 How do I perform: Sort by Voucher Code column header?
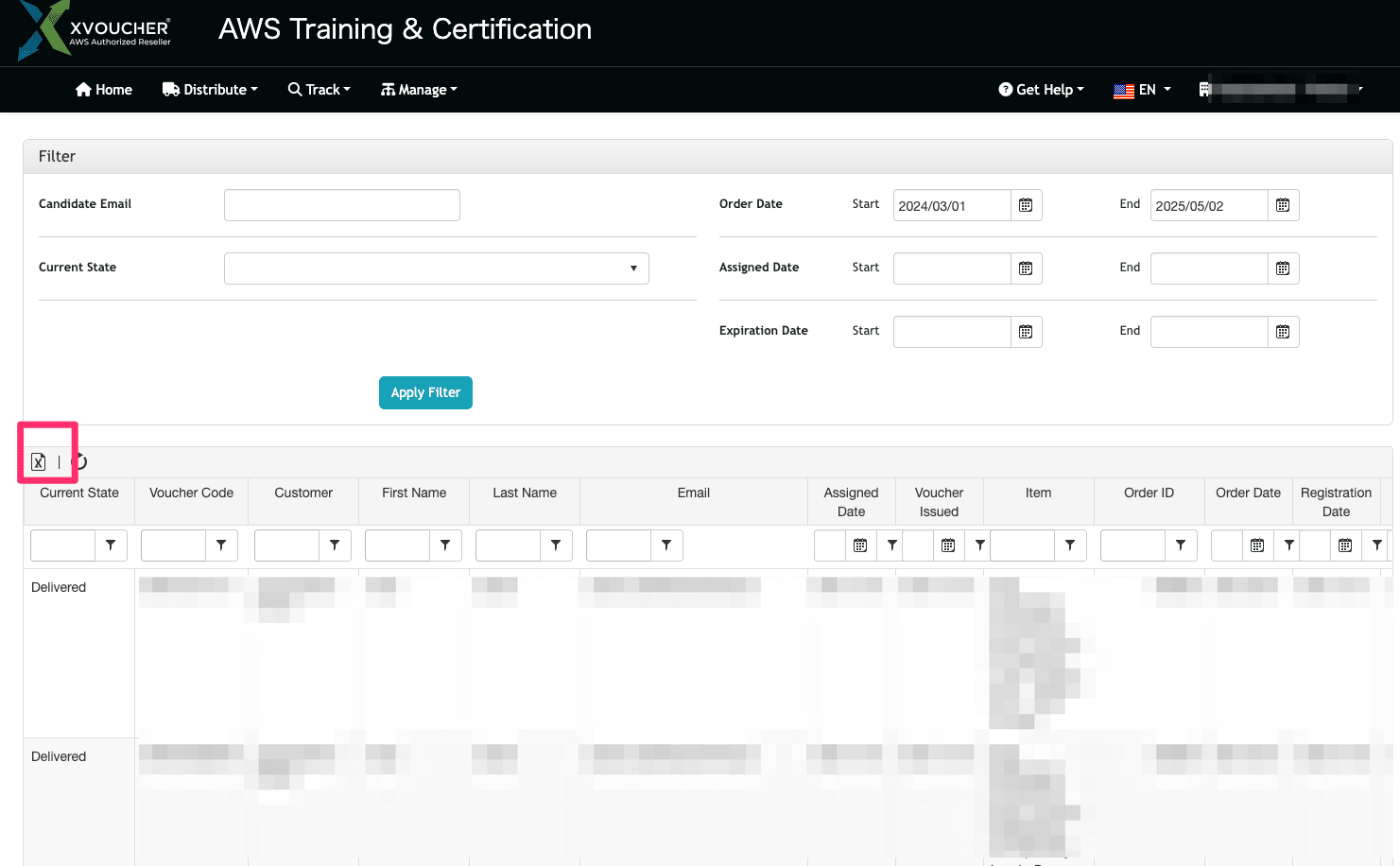(x=191, y=493)
